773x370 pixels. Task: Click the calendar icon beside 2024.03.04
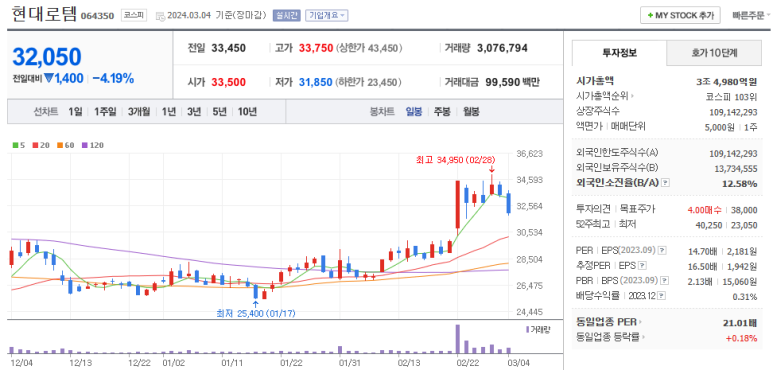160,16
